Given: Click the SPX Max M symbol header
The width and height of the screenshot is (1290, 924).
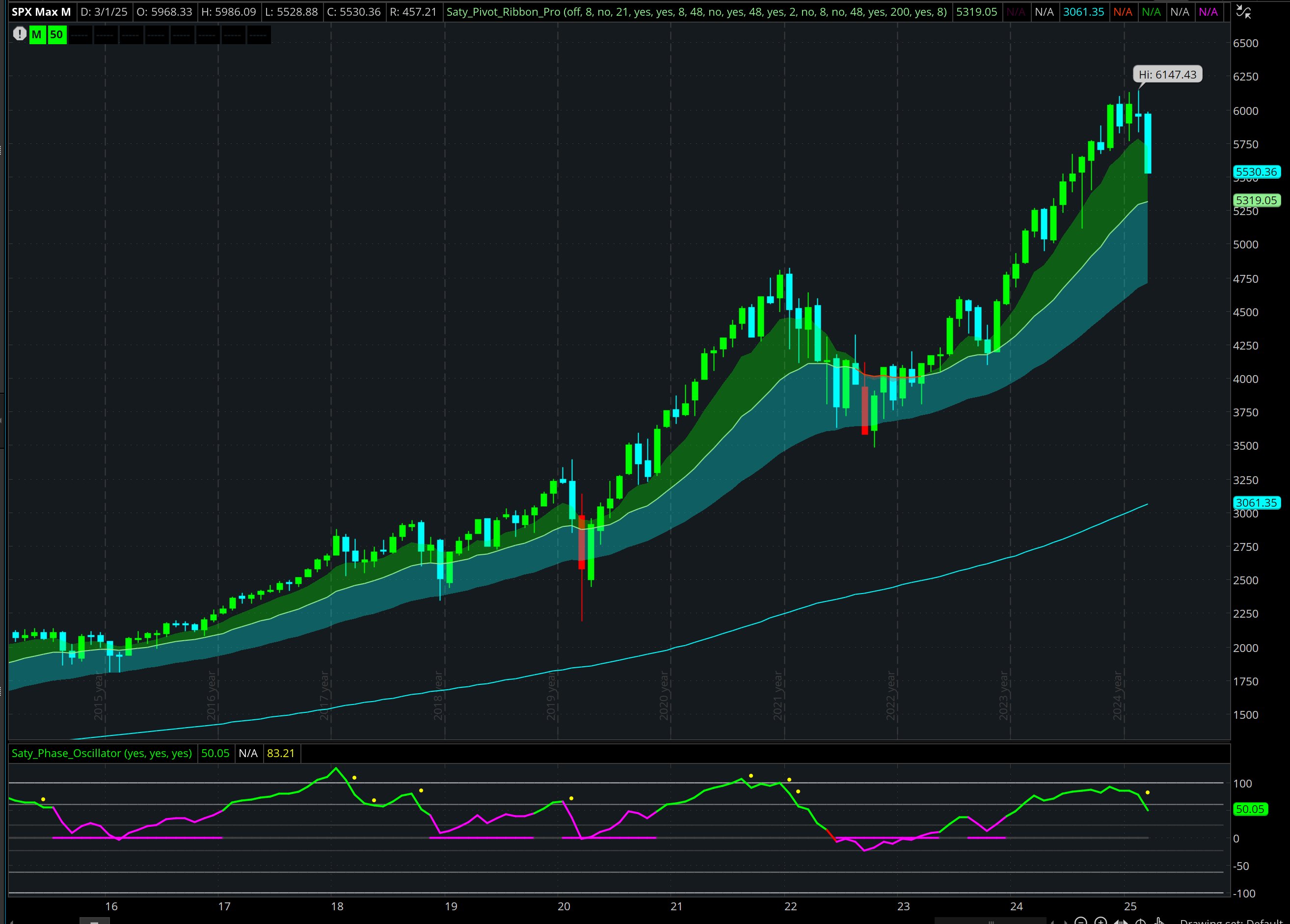Looking at the screenshot, I should tap(41, 12).
